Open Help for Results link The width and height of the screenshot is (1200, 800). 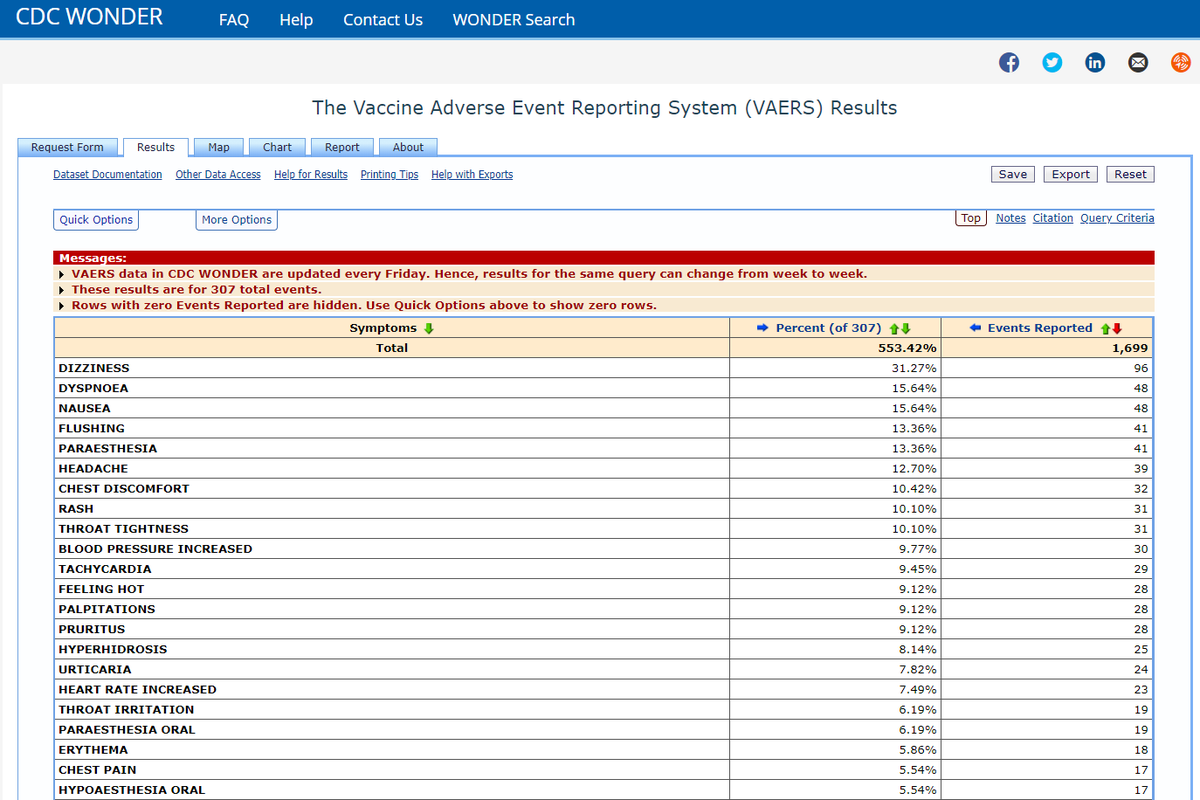click(311, 174)
